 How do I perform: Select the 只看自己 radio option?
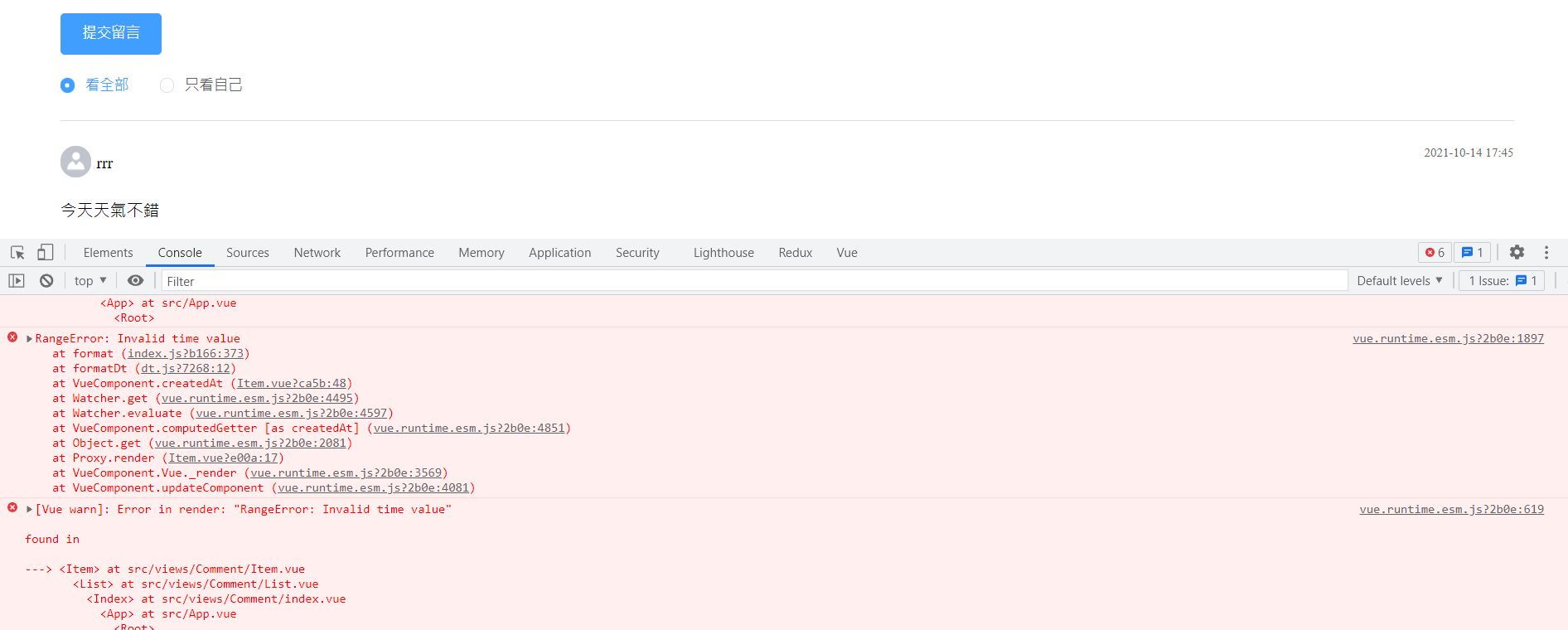tap(201, 85)
